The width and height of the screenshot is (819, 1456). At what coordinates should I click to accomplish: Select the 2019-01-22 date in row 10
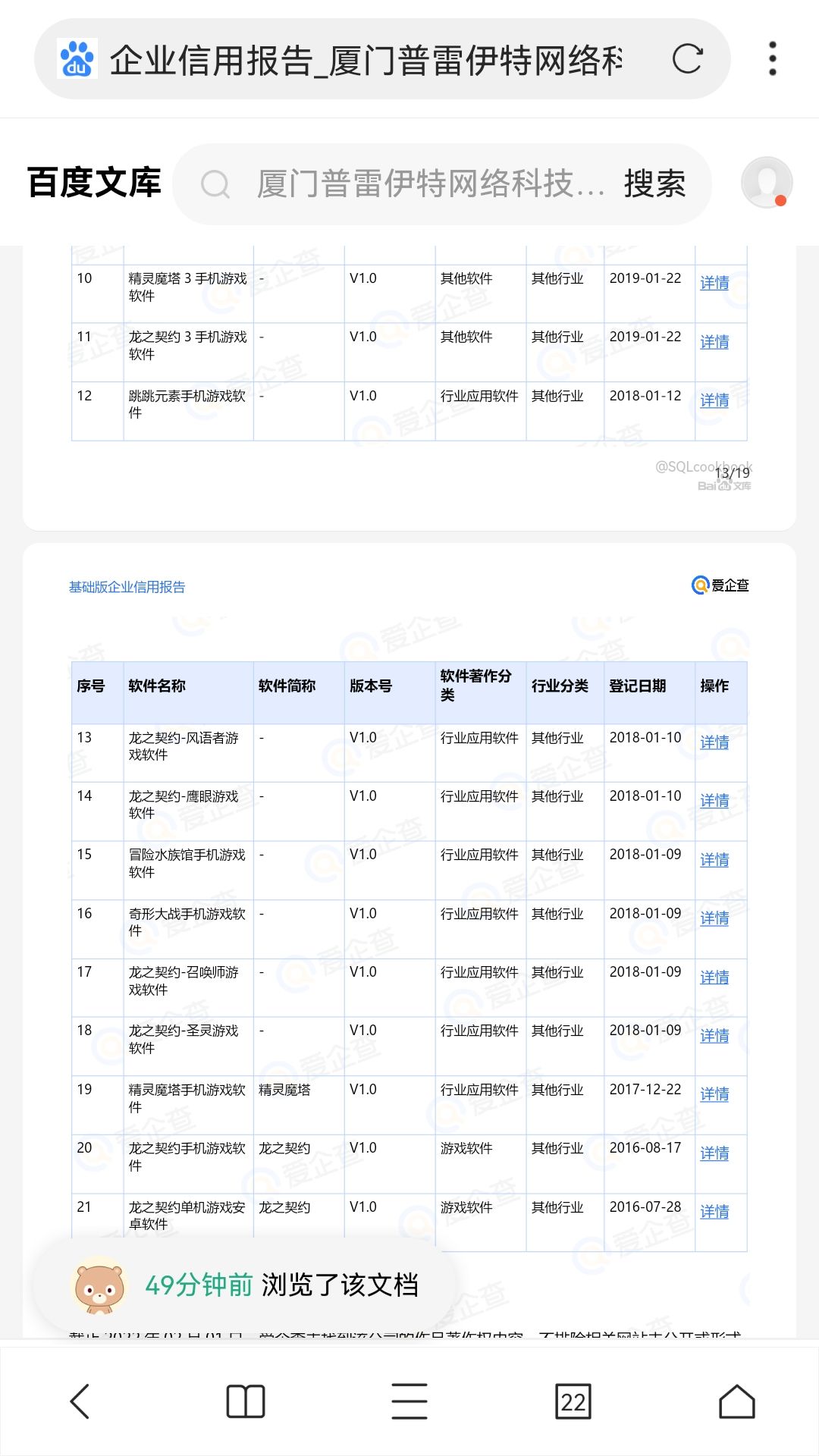pyautogui.click(x=645, y=278)
